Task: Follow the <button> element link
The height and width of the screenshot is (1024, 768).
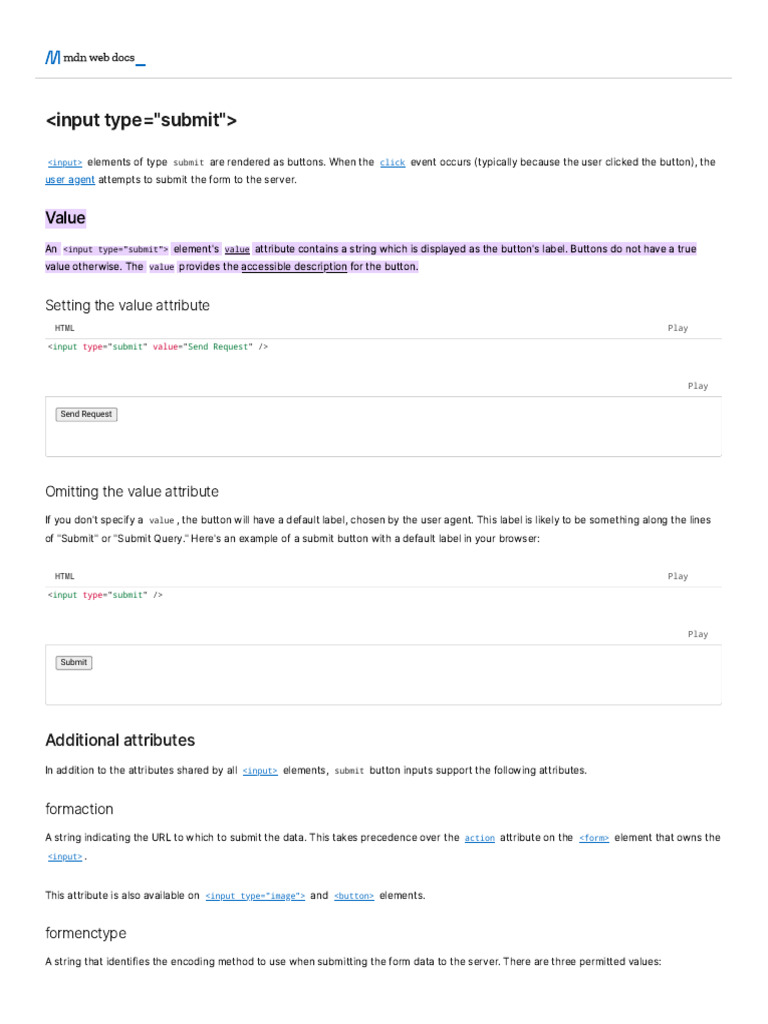Action: point(354,896)
